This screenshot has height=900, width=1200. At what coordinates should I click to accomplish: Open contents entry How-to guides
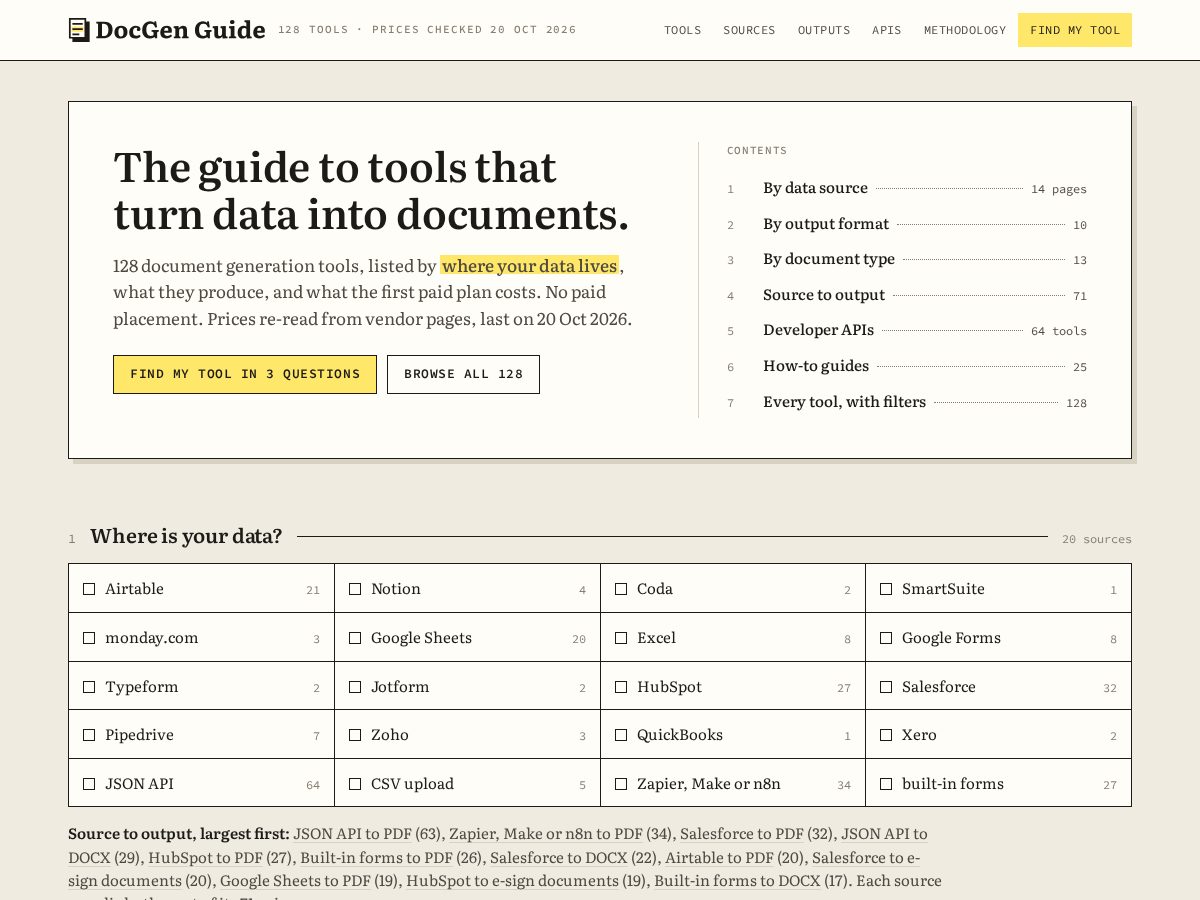[x=907, y=366]
